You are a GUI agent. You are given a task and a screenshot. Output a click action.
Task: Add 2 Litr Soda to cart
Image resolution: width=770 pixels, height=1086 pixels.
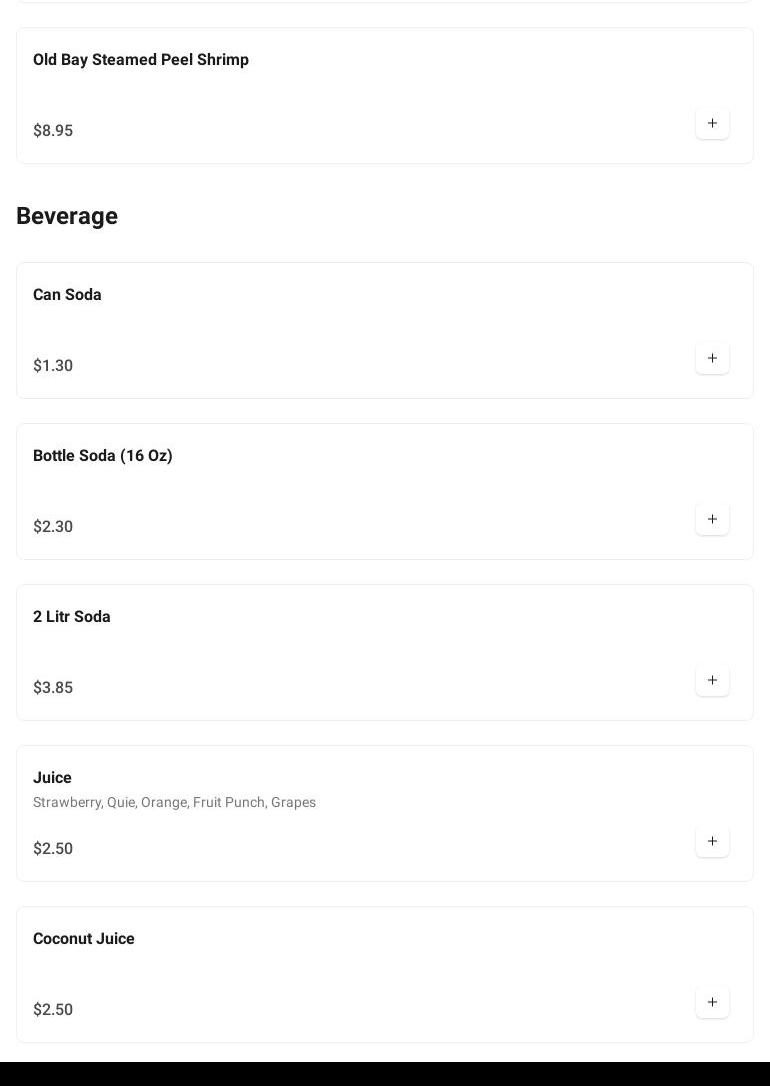point(712,680)
